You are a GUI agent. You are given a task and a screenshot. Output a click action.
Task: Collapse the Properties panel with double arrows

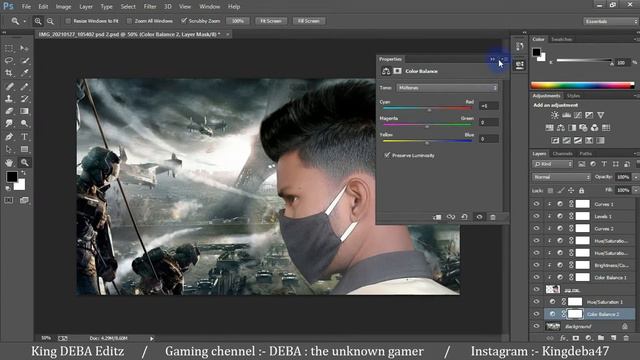tap(493, 59)
